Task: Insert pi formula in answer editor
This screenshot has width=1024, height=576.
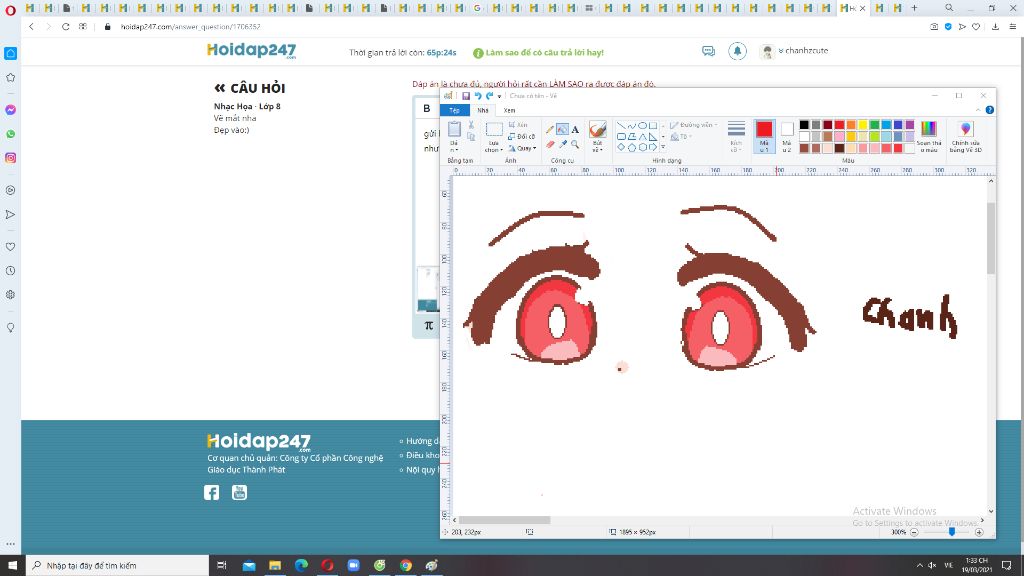Action: click(x=428, y=325)
